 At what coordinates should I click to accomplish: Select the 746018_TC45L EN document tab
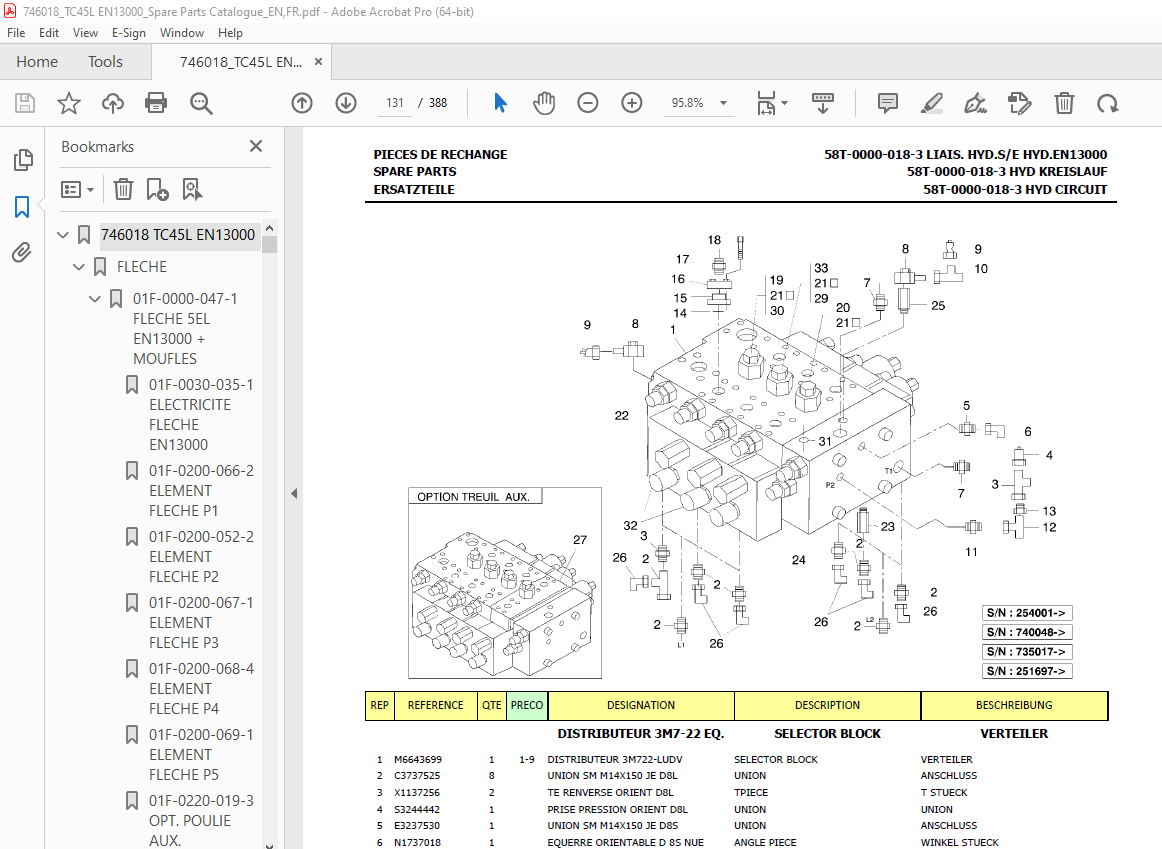tap(241, 61)
